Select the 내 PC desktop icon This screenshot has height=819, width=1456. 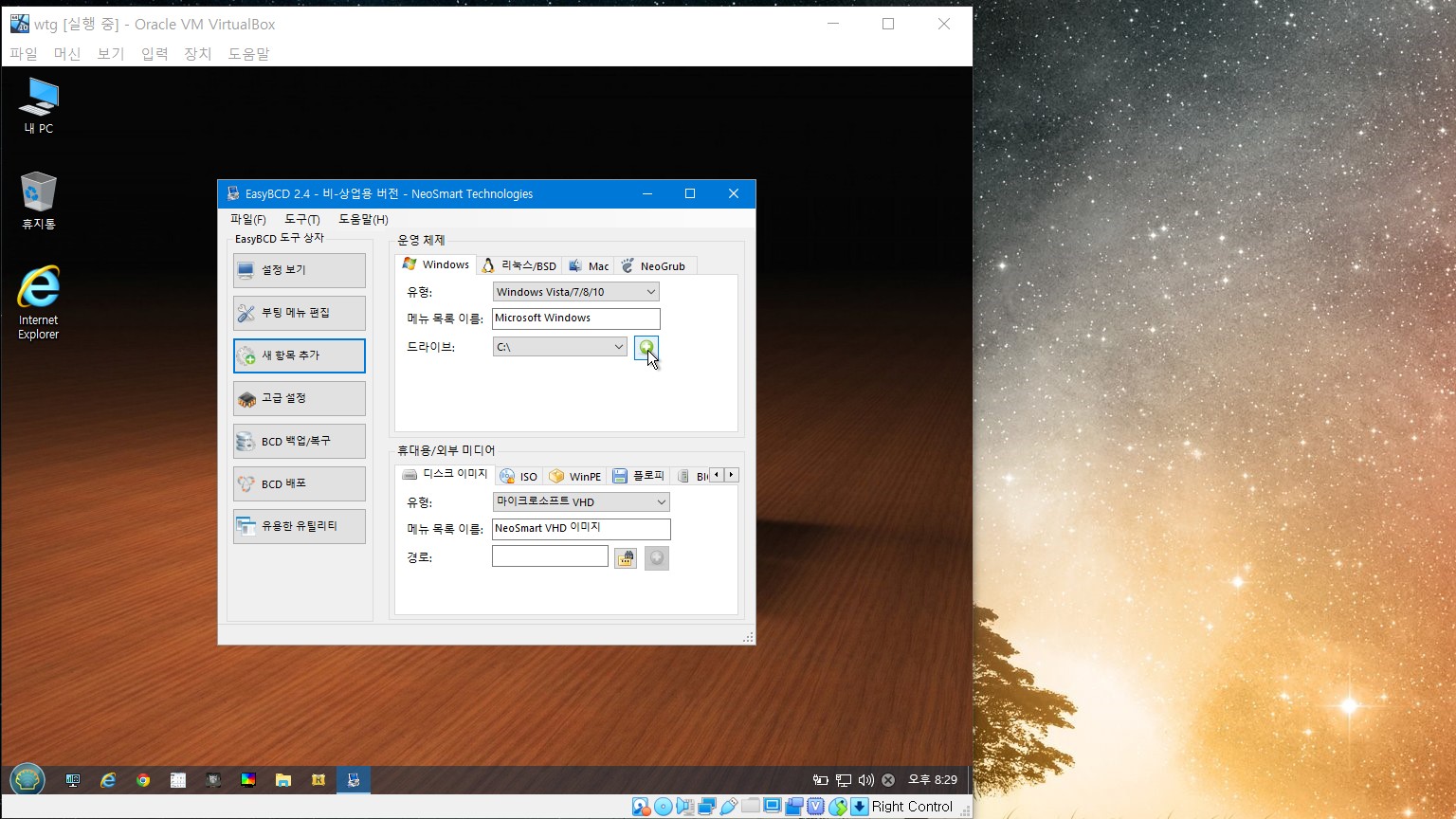(39, 106)
